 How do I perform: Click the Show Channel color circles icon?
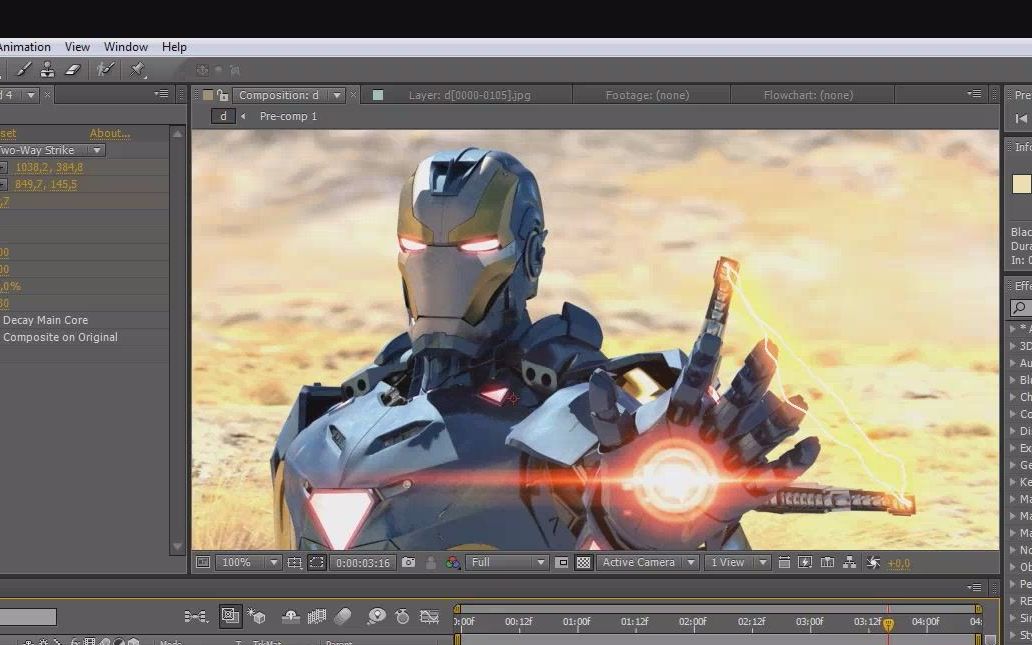pyautogui.click(x=453, y=563)
